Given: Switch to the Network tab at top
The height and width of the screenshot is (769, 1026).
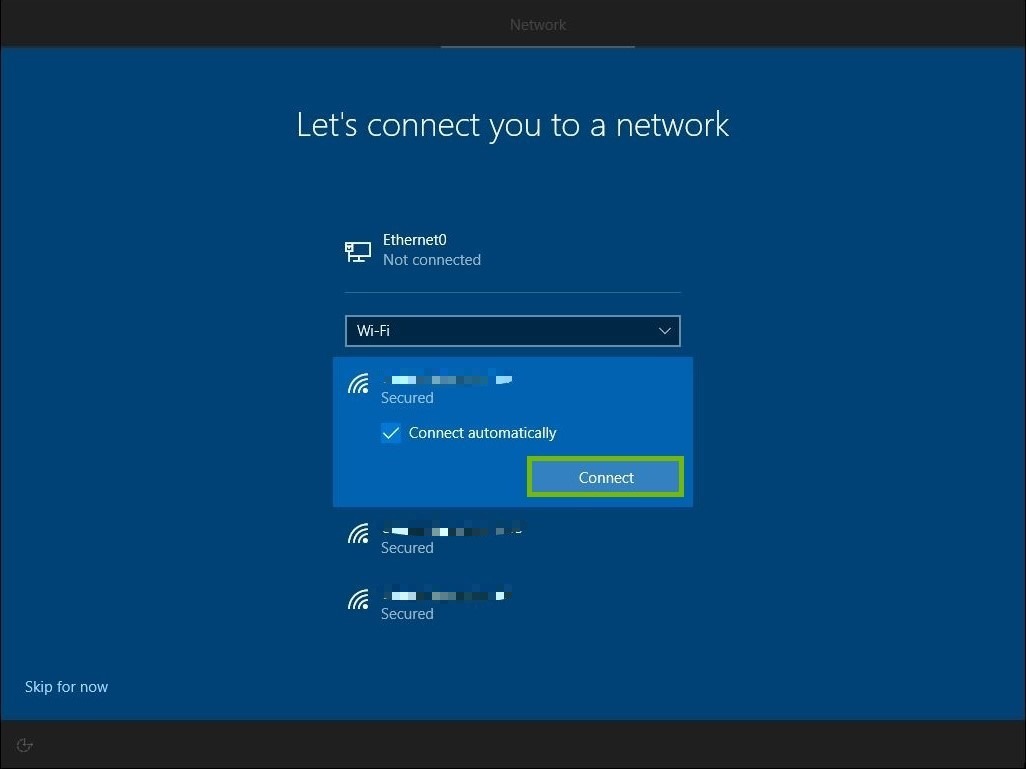Looking at the screenshot, I should point(537,24).
